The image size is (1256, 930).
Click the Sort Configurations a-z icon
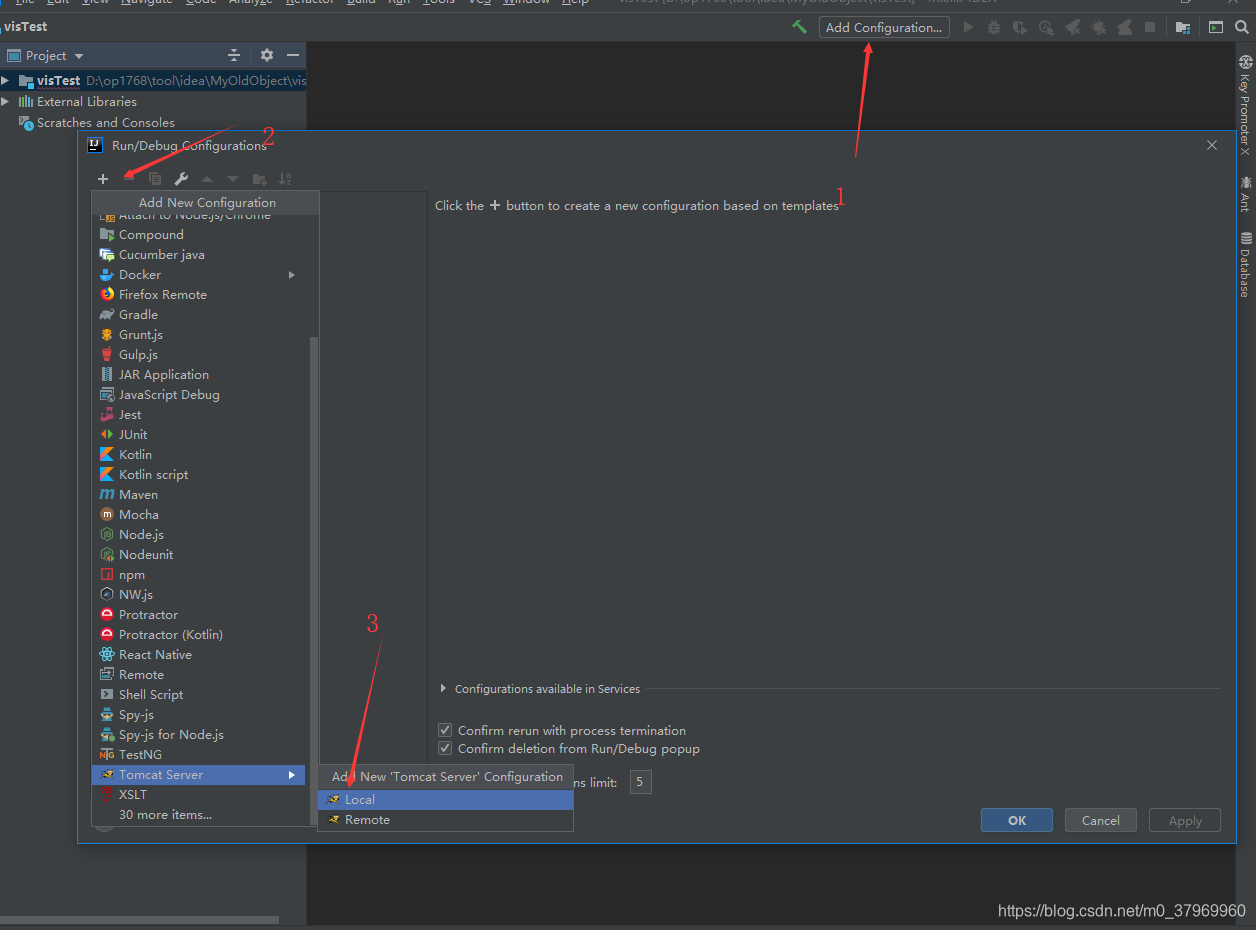point(285,179)
